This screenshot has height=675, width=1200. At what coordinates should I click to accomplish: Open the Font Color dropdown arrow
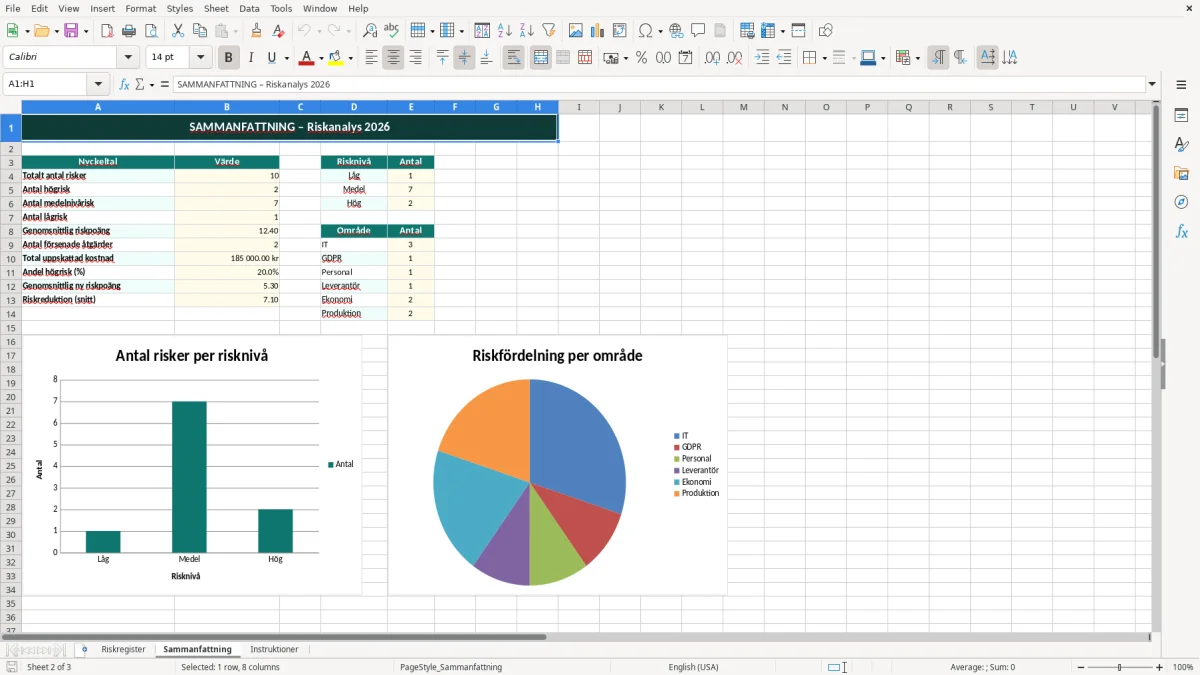[x=321, y=58]
